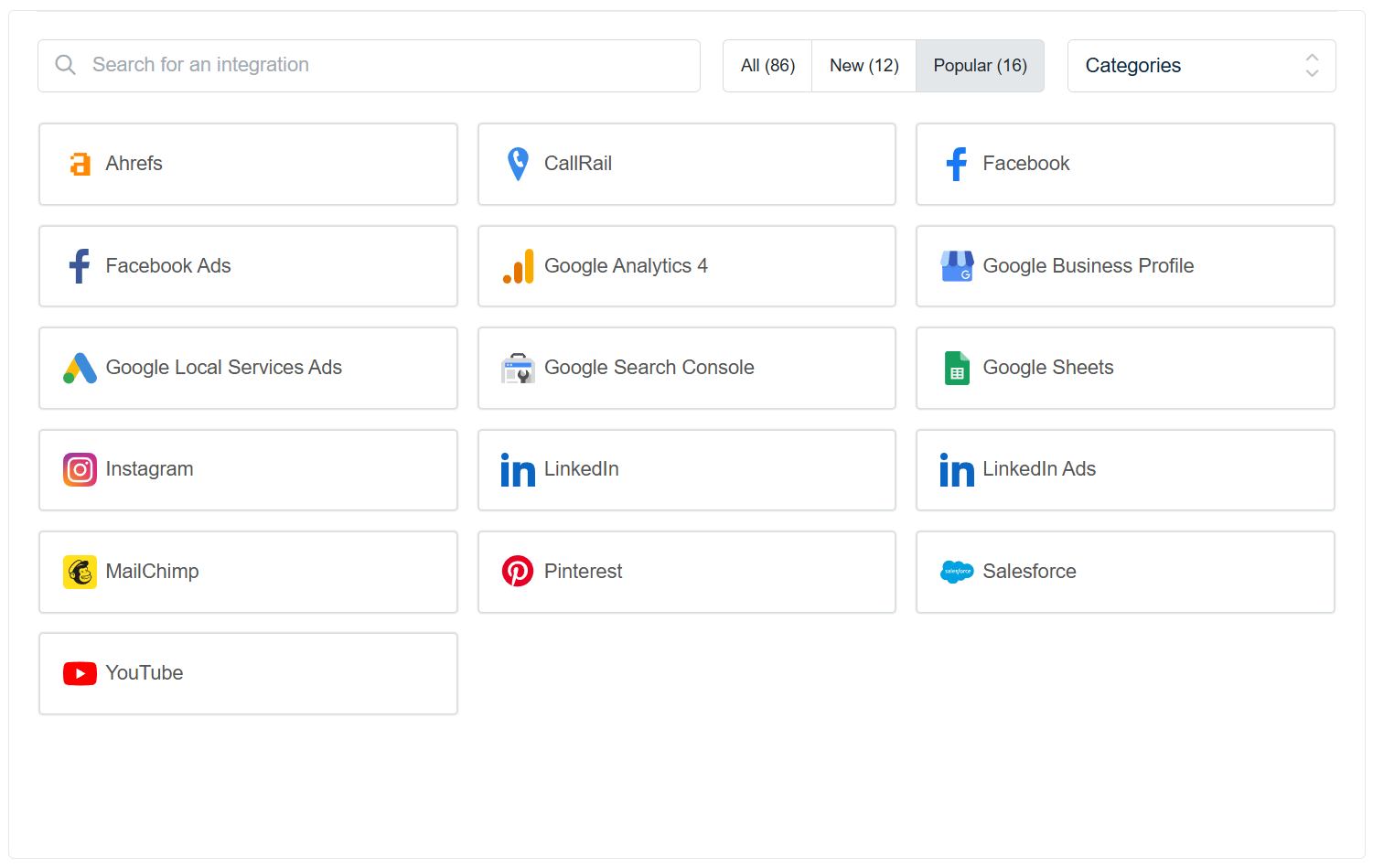The height and width of the screenshot is (868, 1373).
Task: Click the LinkedIn Ads logo icon
Action: pyautogui.click(x=957, y=470)
